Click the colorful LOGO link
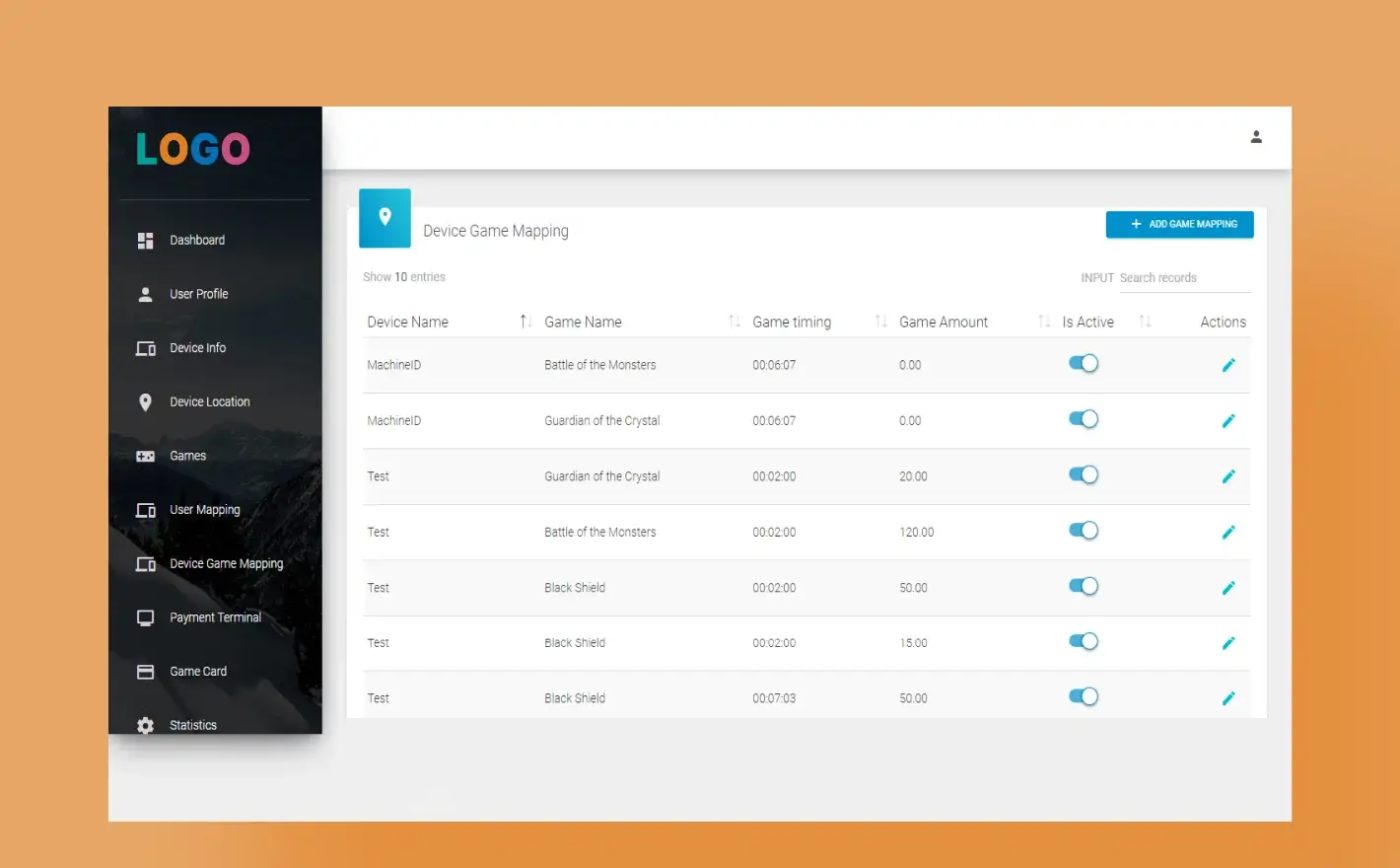 (193, 149)
